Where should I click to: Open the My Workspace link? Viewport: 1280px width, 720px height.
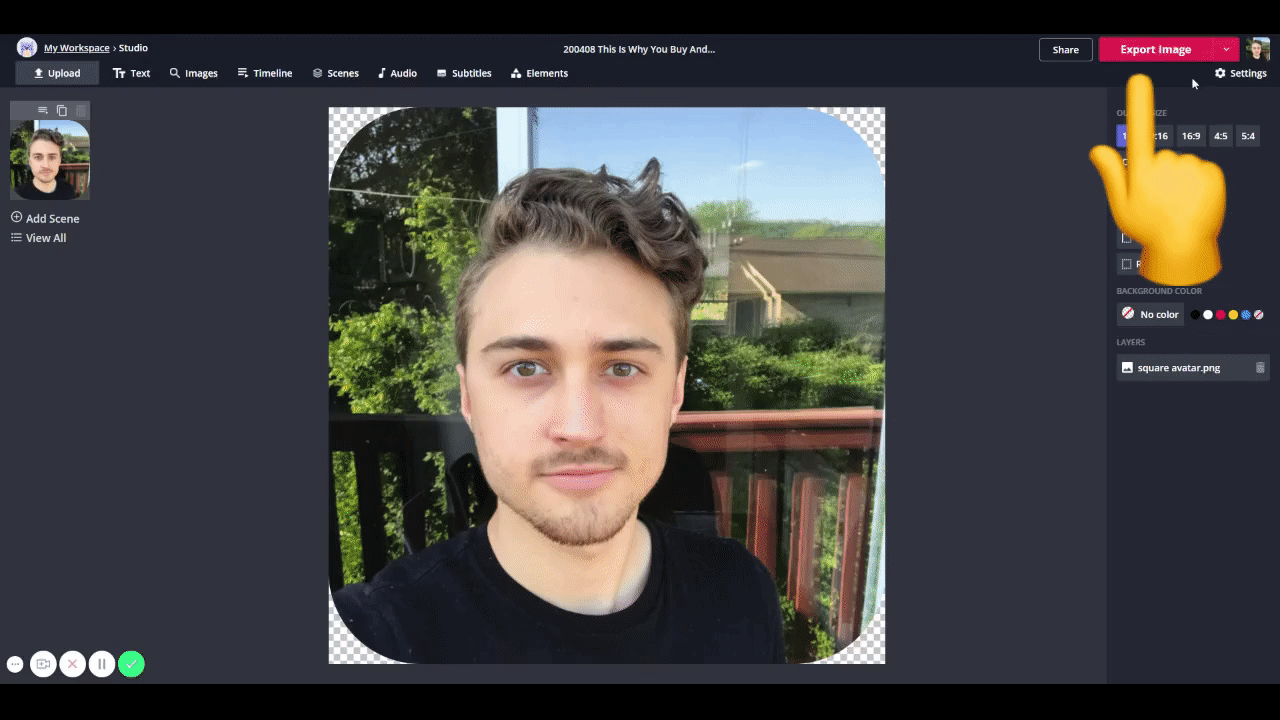(x=76, y=48)
